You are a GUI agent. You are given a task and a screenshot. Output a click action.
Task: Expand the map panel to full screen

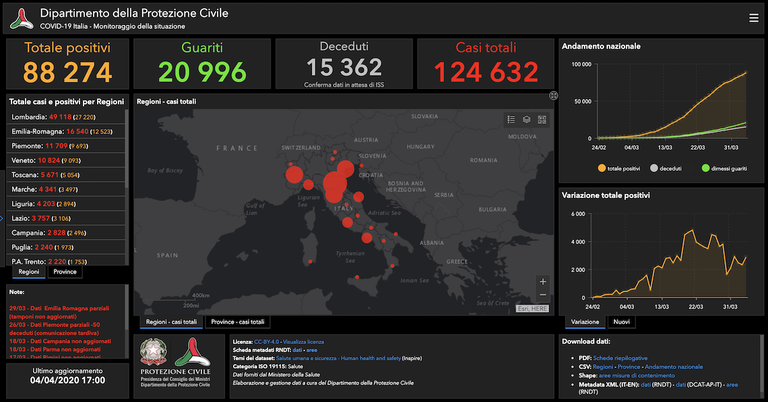(x=553, y=95)
